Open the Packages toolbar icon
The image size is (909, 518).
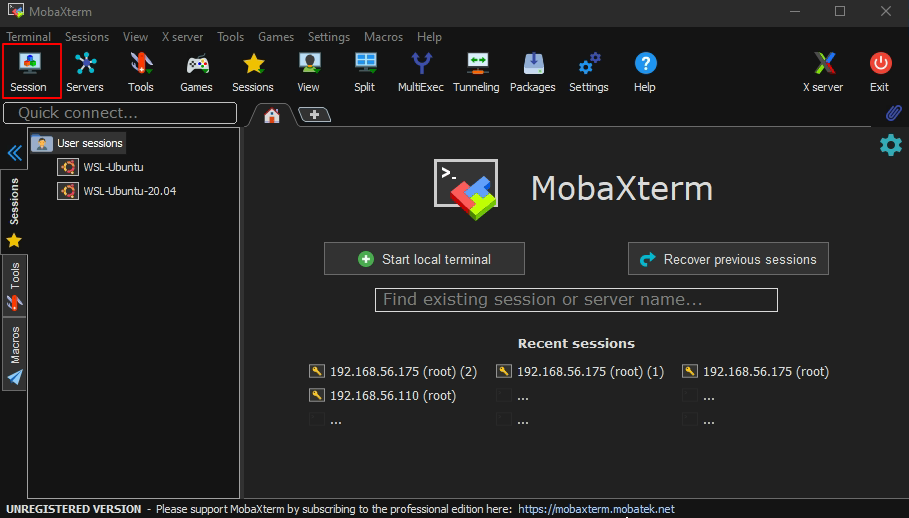coord(533,71)
